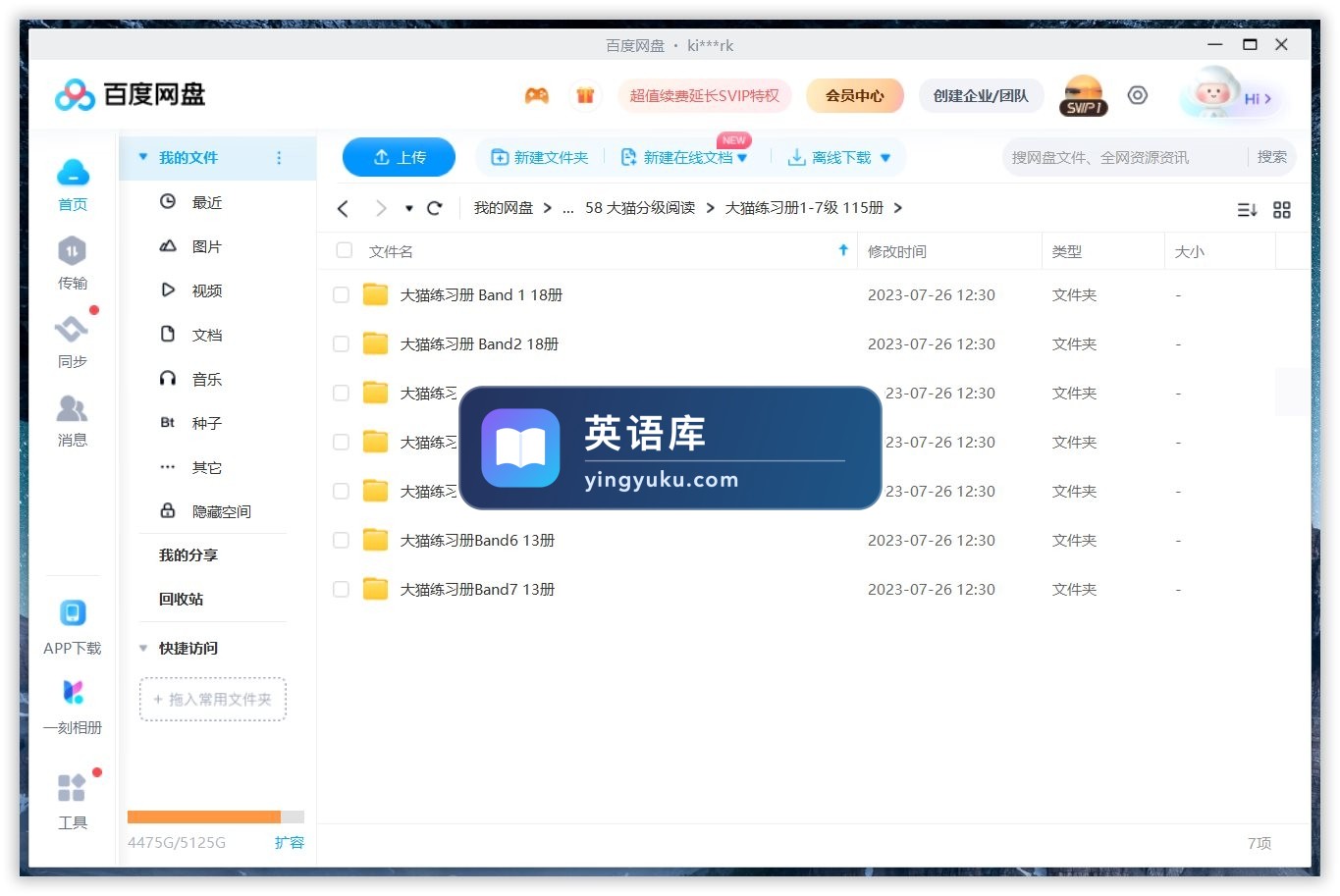Screen dimensions: 1340x896
Task: Click 修改时间 column header
Action: point(897,251)
